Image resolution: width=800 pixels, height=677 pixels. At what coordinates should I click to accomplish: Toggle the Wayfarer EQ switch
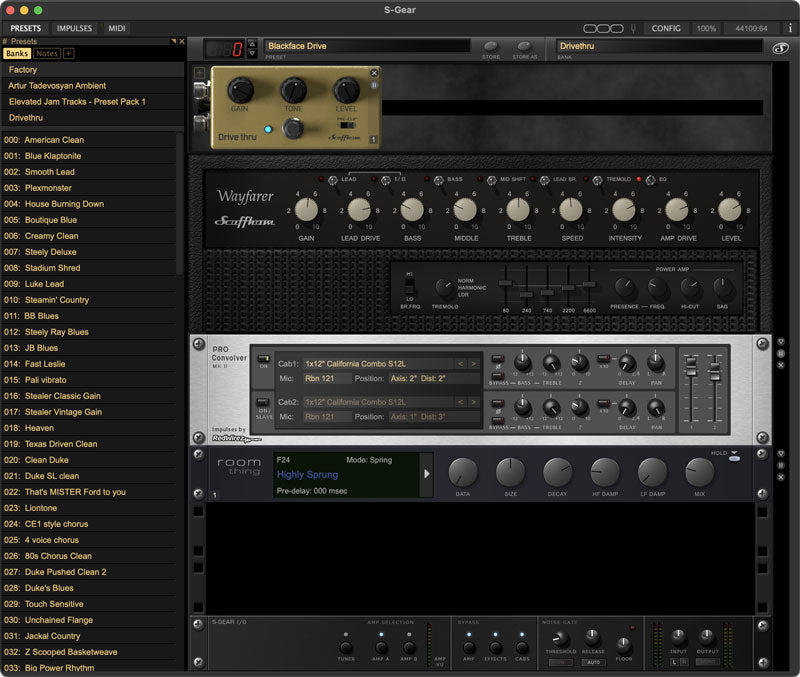(x=651, y=180)
